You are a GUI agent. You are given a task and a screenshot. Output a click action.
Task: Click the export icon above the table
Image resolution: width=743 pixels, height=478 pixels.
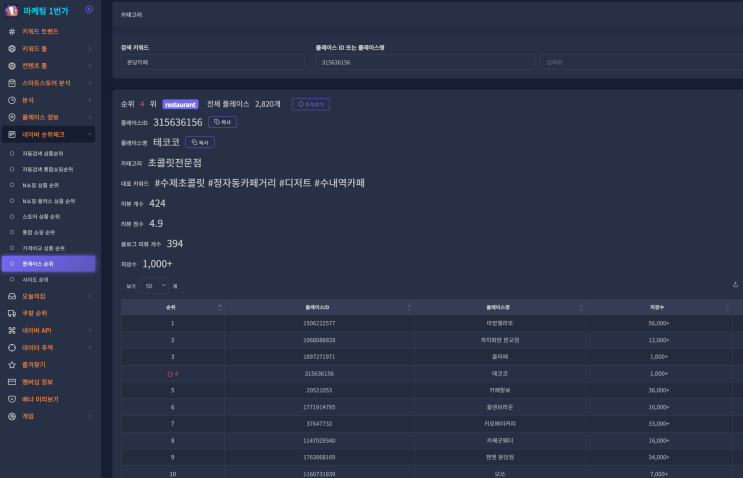click(735, 285)
